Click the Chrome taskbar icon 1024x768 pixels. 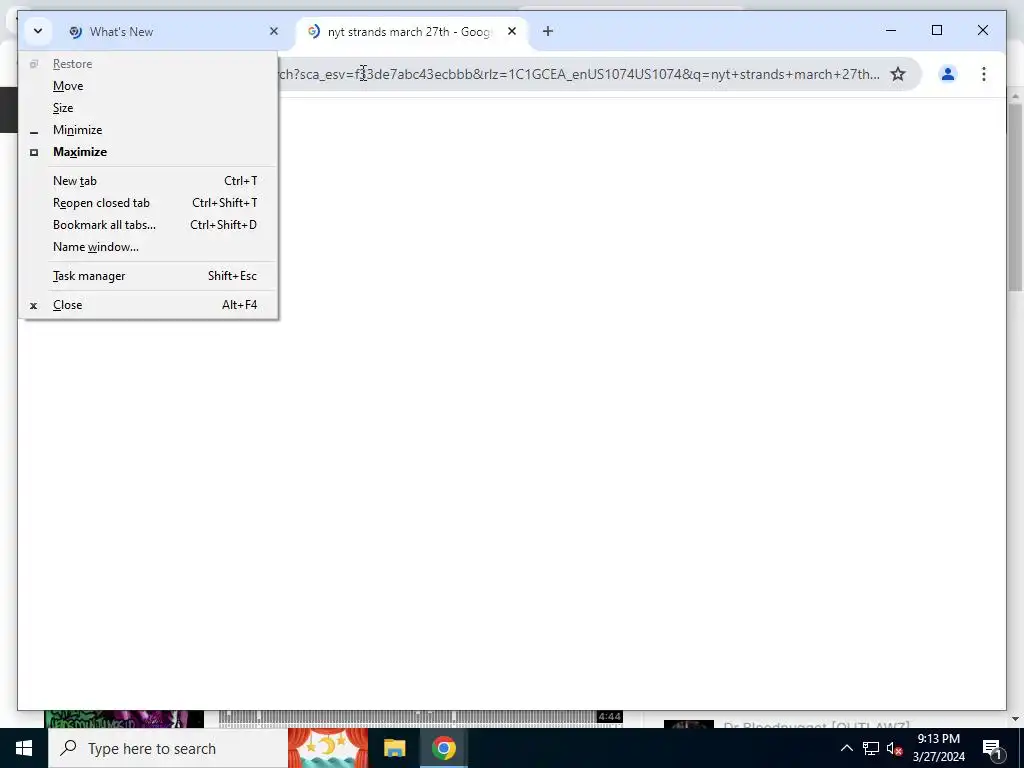(x=443, y=748)
